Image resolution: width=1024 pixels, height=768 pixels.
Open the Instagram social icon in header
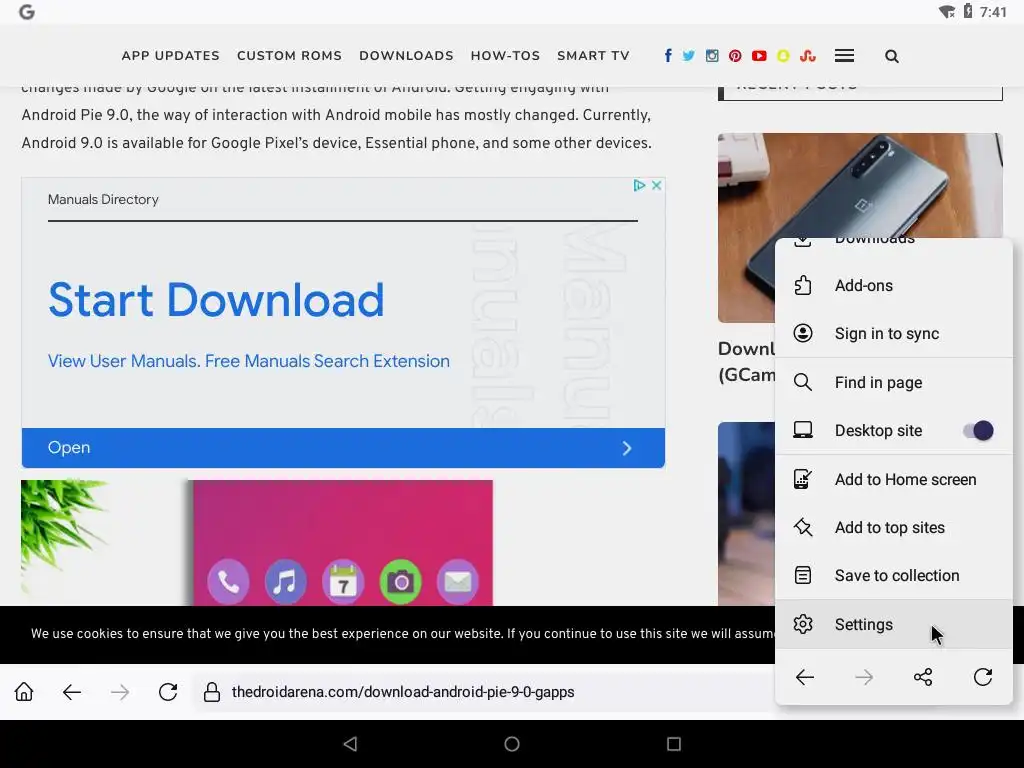[x=712, y=56]
